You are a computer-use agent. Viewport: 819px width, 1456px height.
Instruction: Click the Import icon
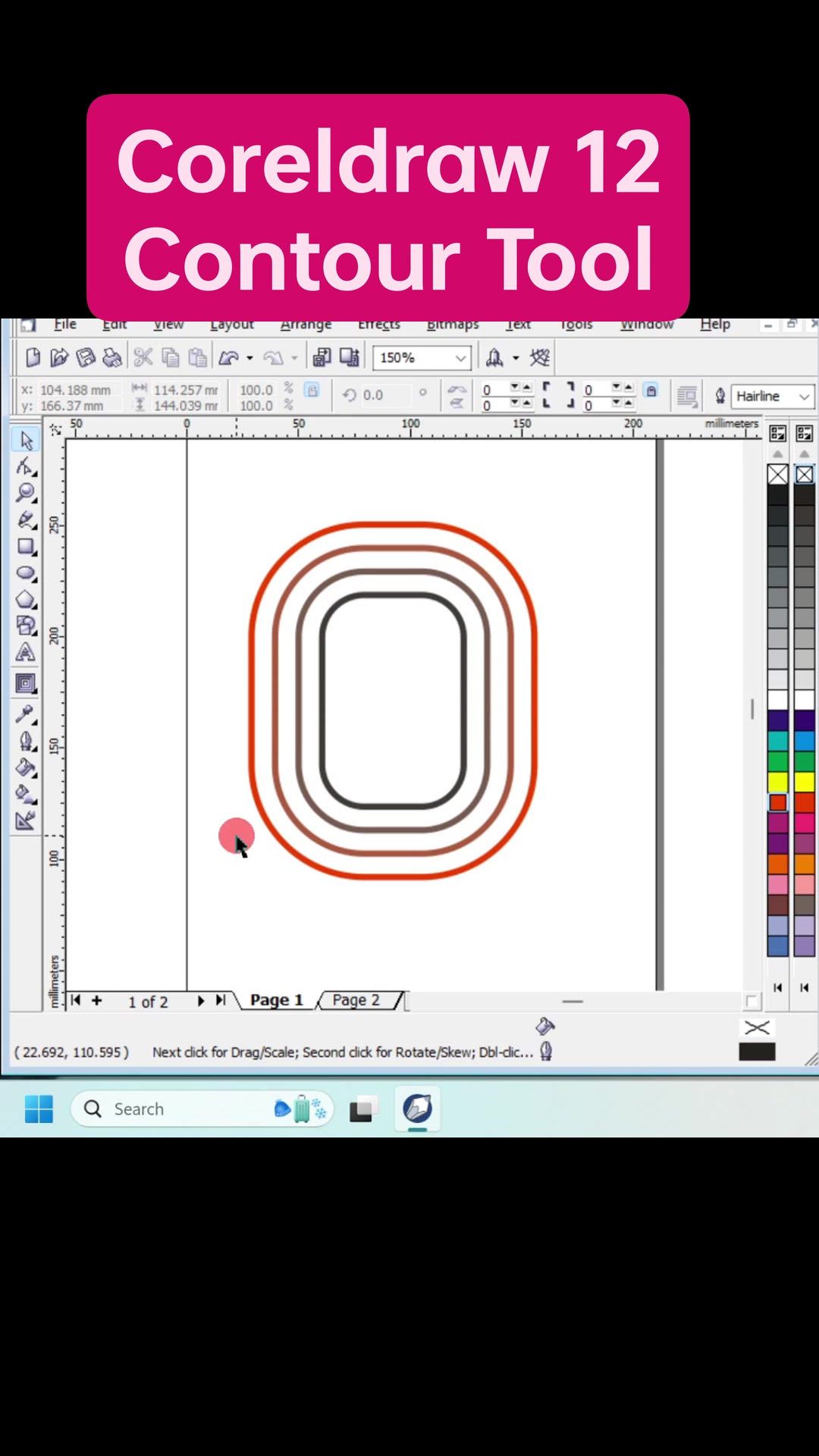[322, 357]
